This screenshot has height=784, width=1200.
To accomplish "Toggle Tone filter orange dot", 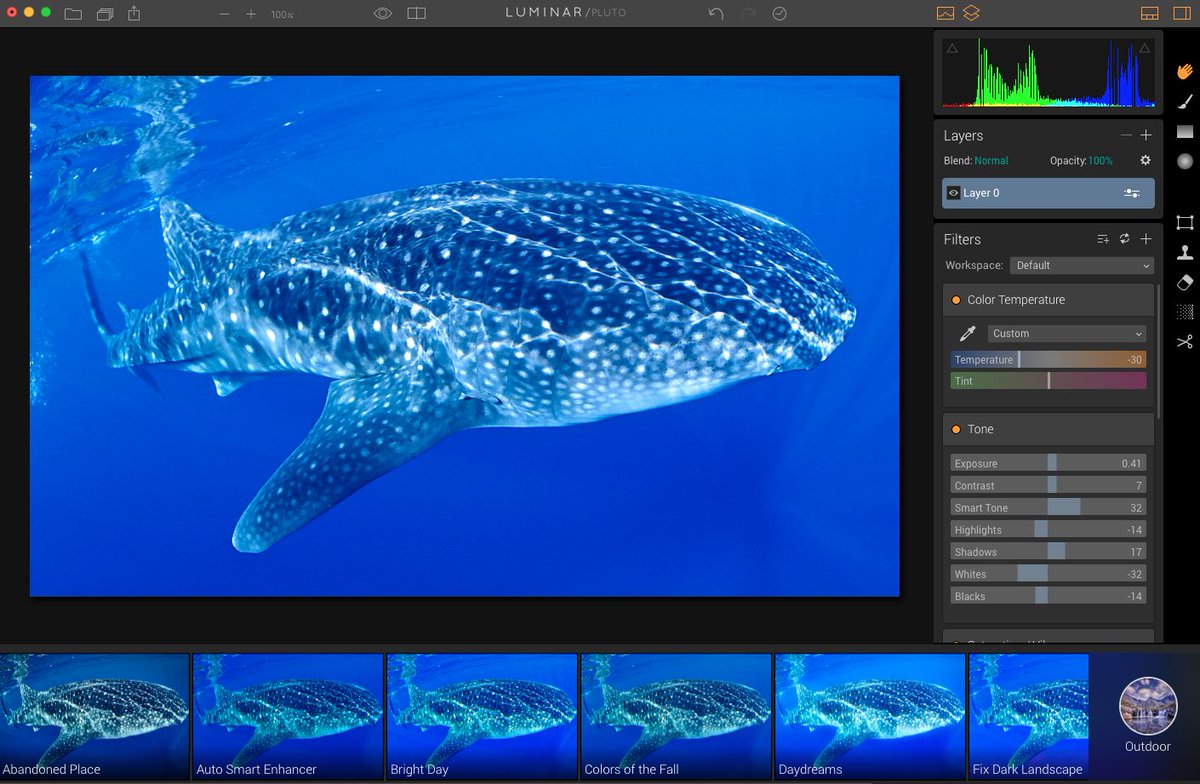I will [956, 429].
